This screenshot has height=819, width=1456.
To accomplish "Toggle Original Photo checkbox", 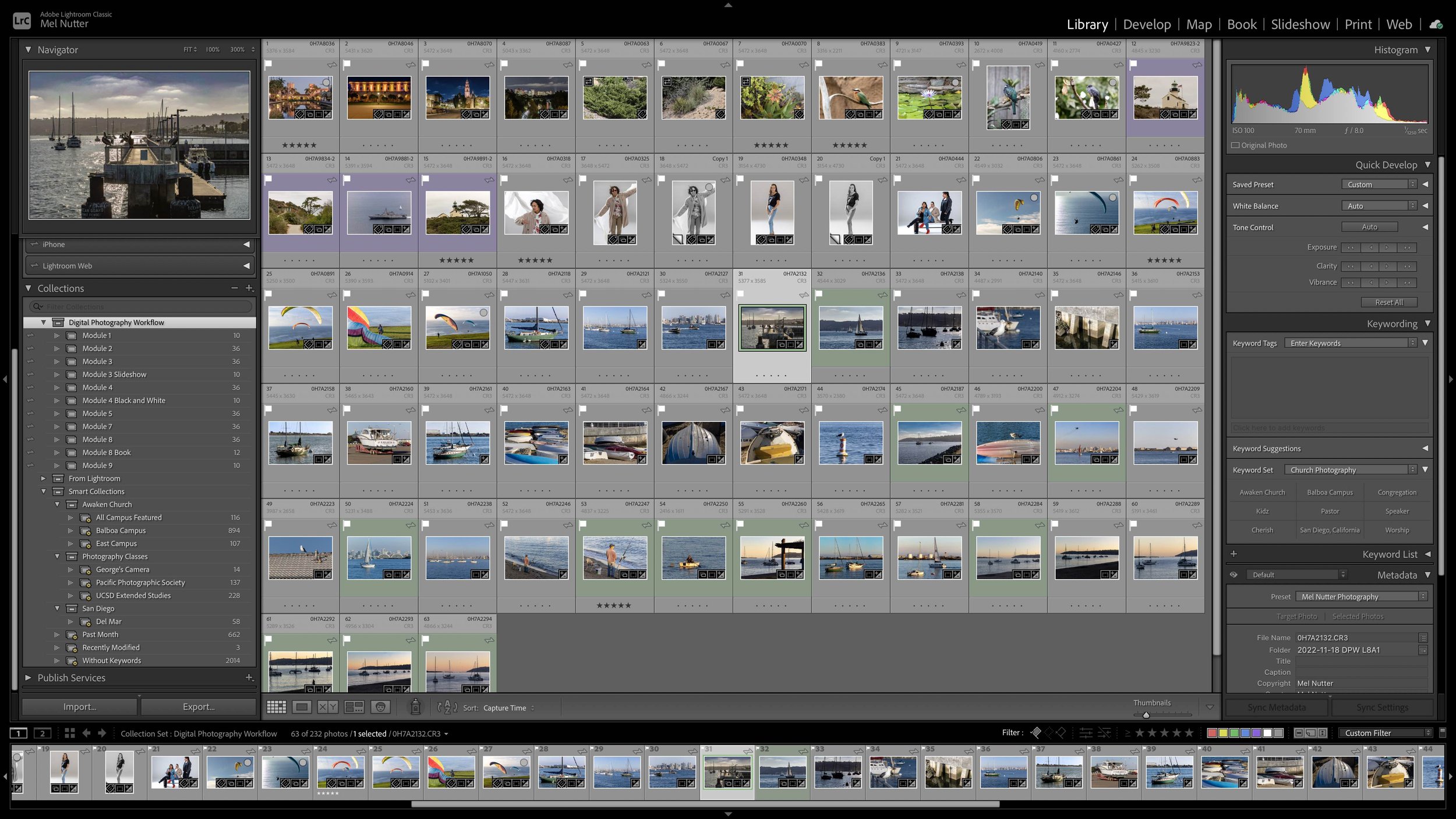I will coord(1235,145).
